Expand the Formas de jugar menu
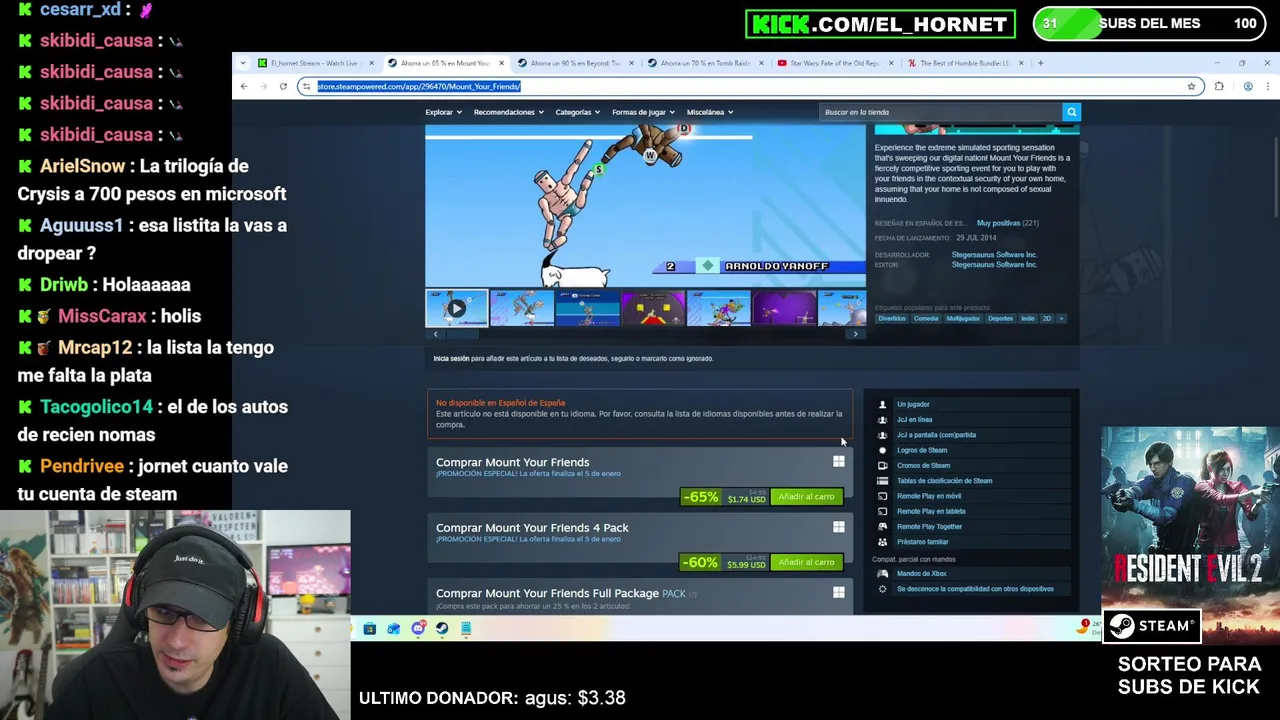Image resolution: width=1280 pixels, height=720 pixels. (x=643, y=112)
